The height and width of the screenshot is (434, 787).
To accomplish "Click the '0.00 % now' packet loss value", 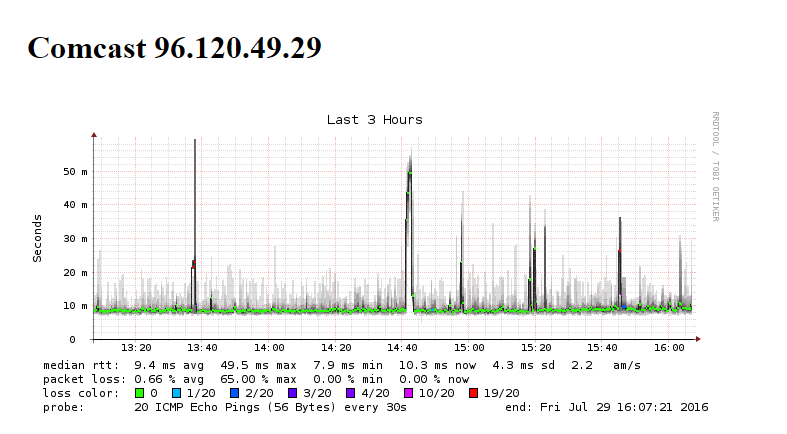I will tap(434, 379).
